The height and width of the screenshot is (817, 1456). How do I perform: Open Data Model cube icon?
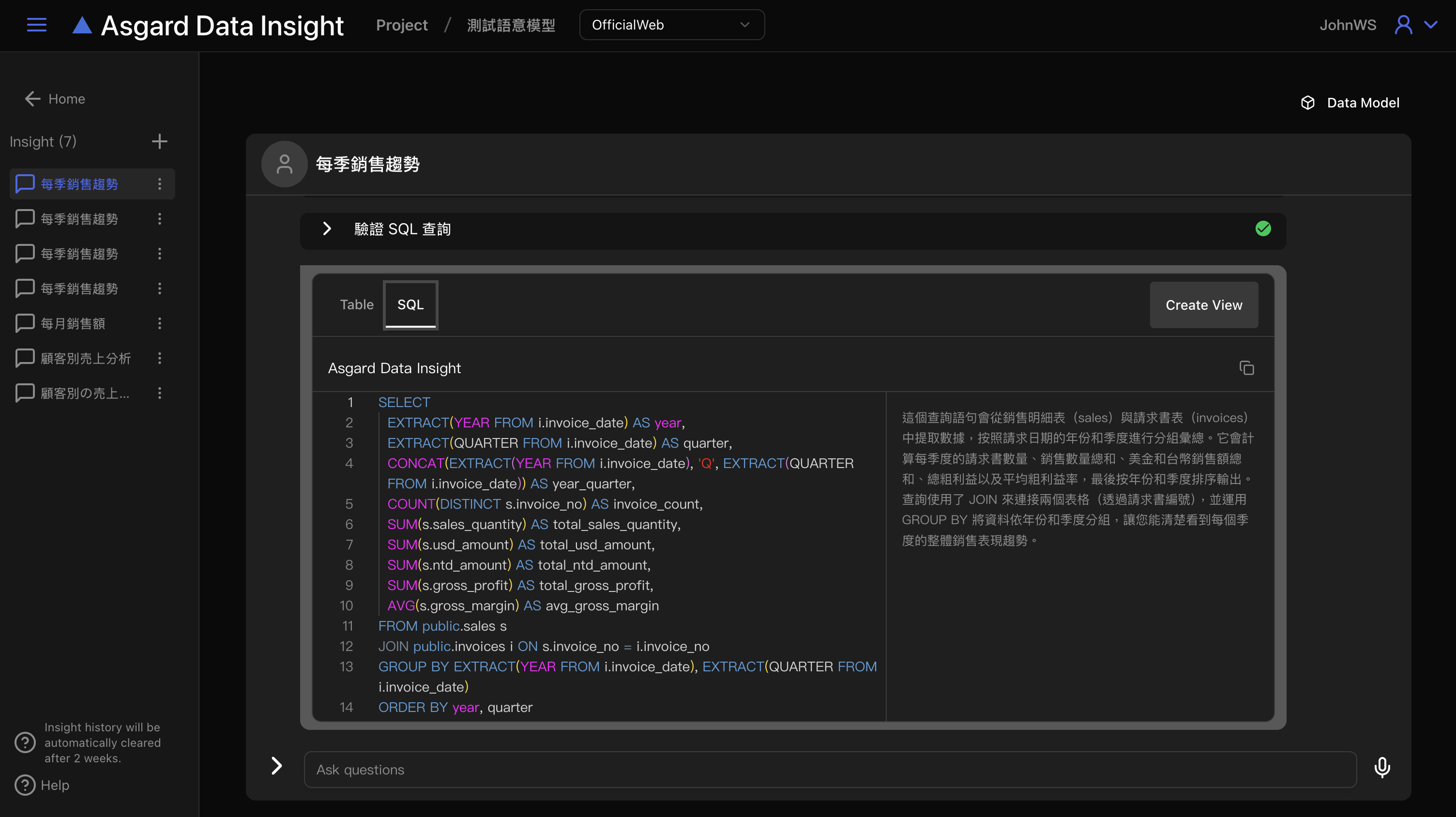tap(1307, 103)
